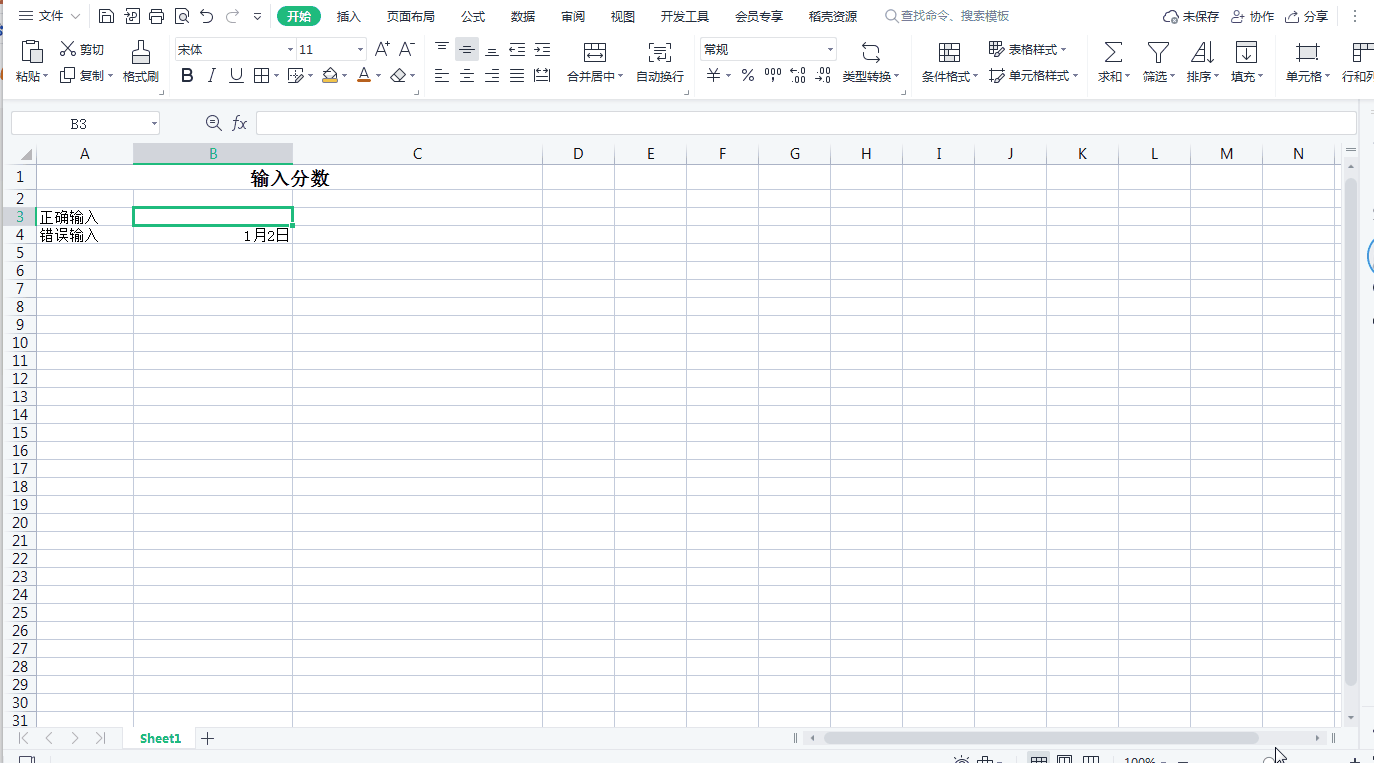The image size is (1374, 763).
Task: Click the search command box 查找命令
Action: point(948,16)
